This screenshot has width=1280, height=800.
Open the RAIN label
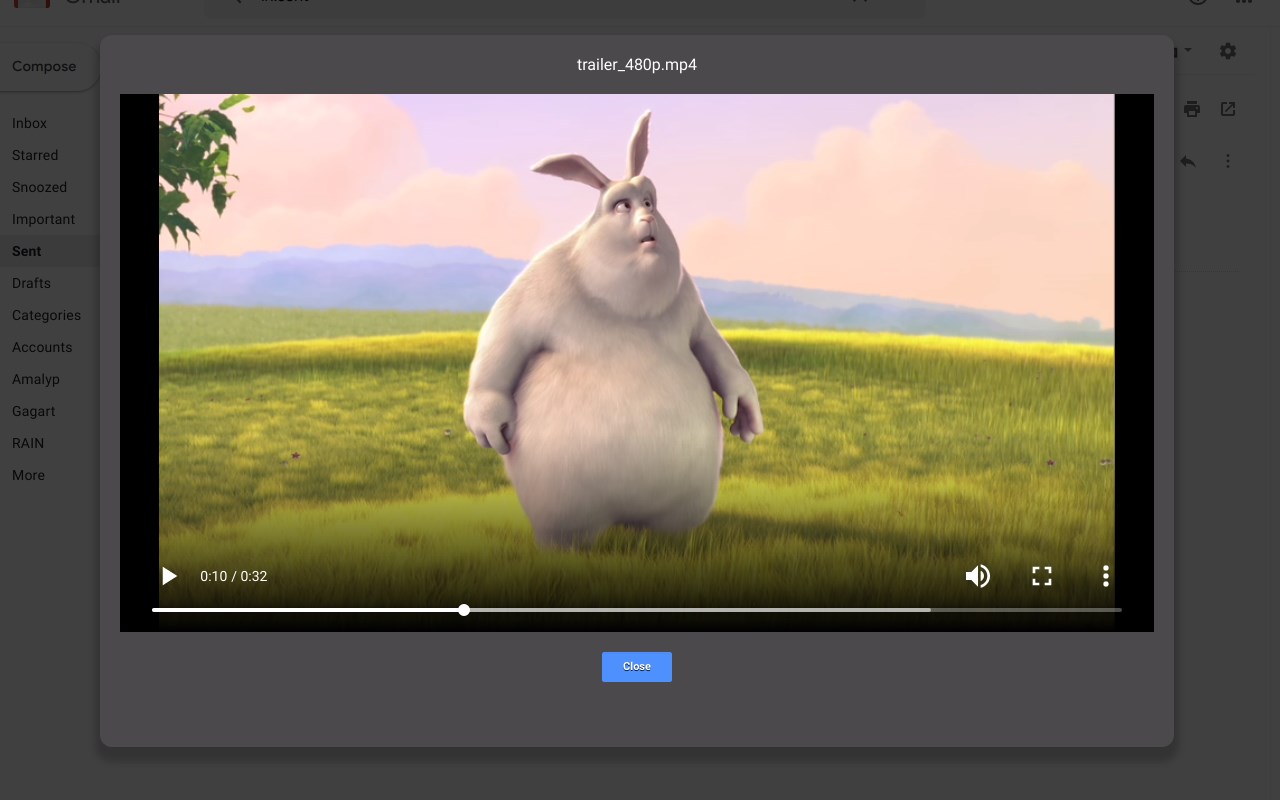pyautogui.click(x=28, y=443)
